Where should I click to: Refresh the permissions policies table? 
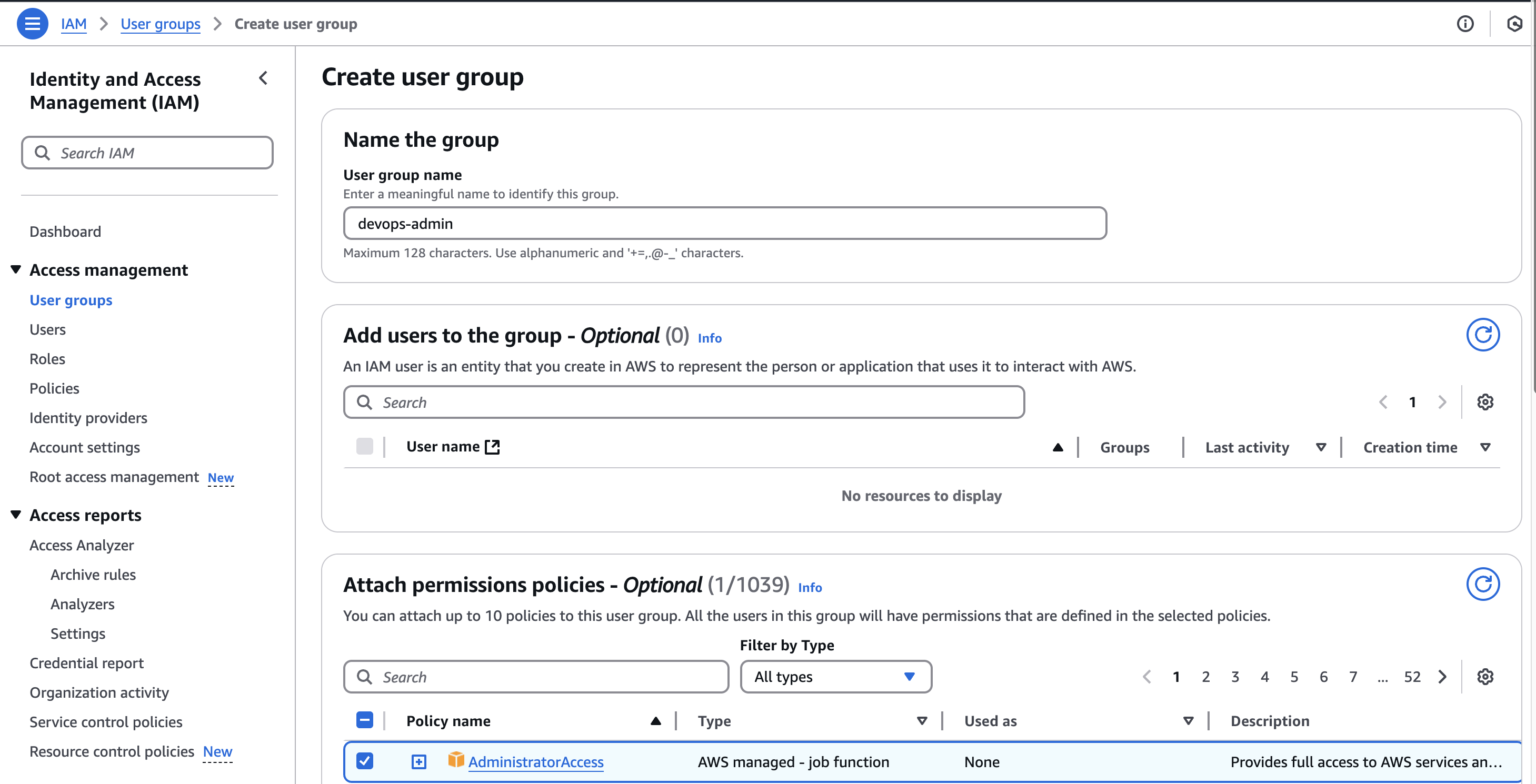tap(1484, 584)
